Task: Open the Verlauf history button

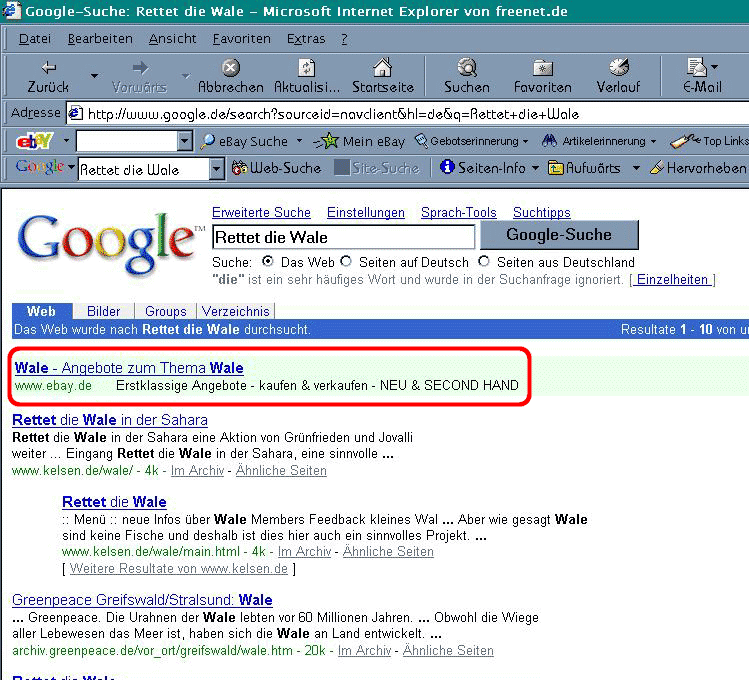Action: click(618, 76)
